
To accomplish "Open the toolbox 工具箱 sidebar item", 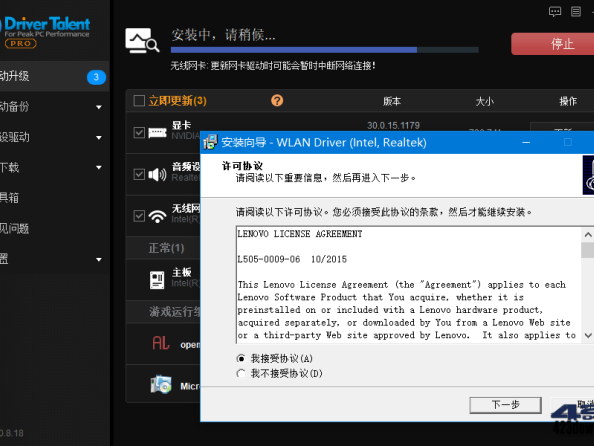I will [x=54, y=197].
